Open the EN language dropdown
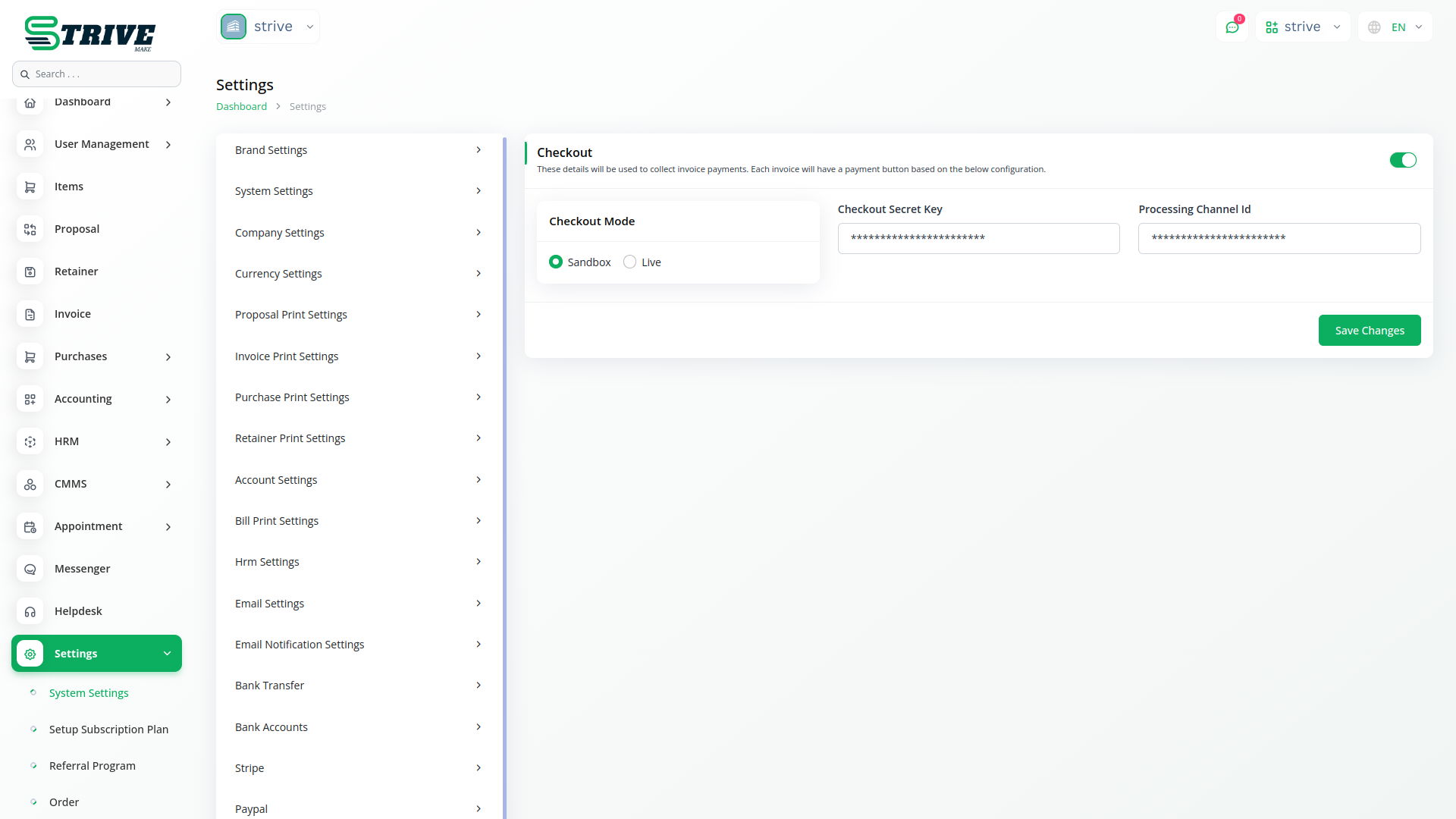This screenshot has height=819, width=1456. (1395, 27)
